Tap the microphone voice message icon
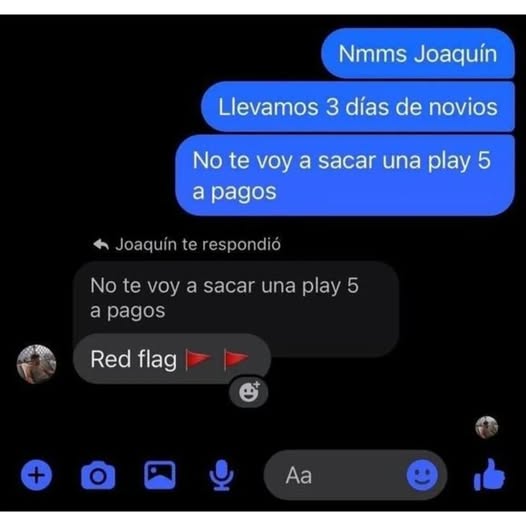 coord(221,475)
